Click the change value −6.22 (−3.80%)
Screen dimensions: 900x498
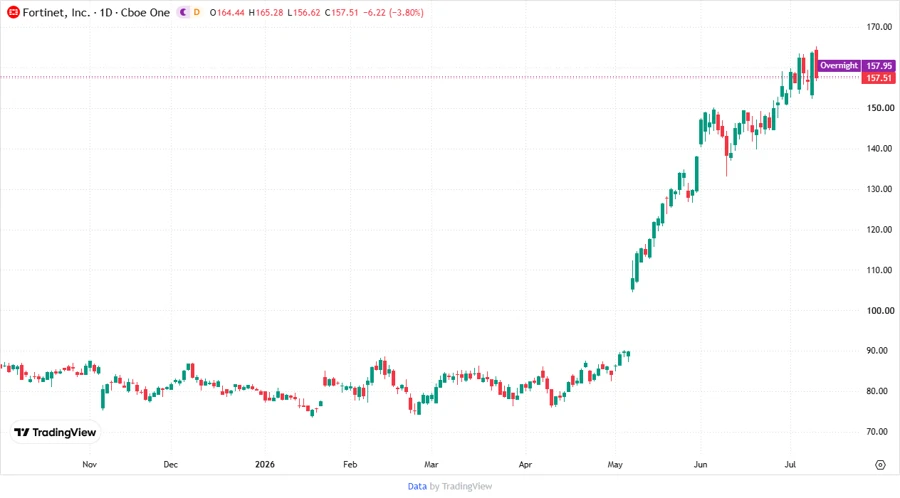(x=393, y=13)
